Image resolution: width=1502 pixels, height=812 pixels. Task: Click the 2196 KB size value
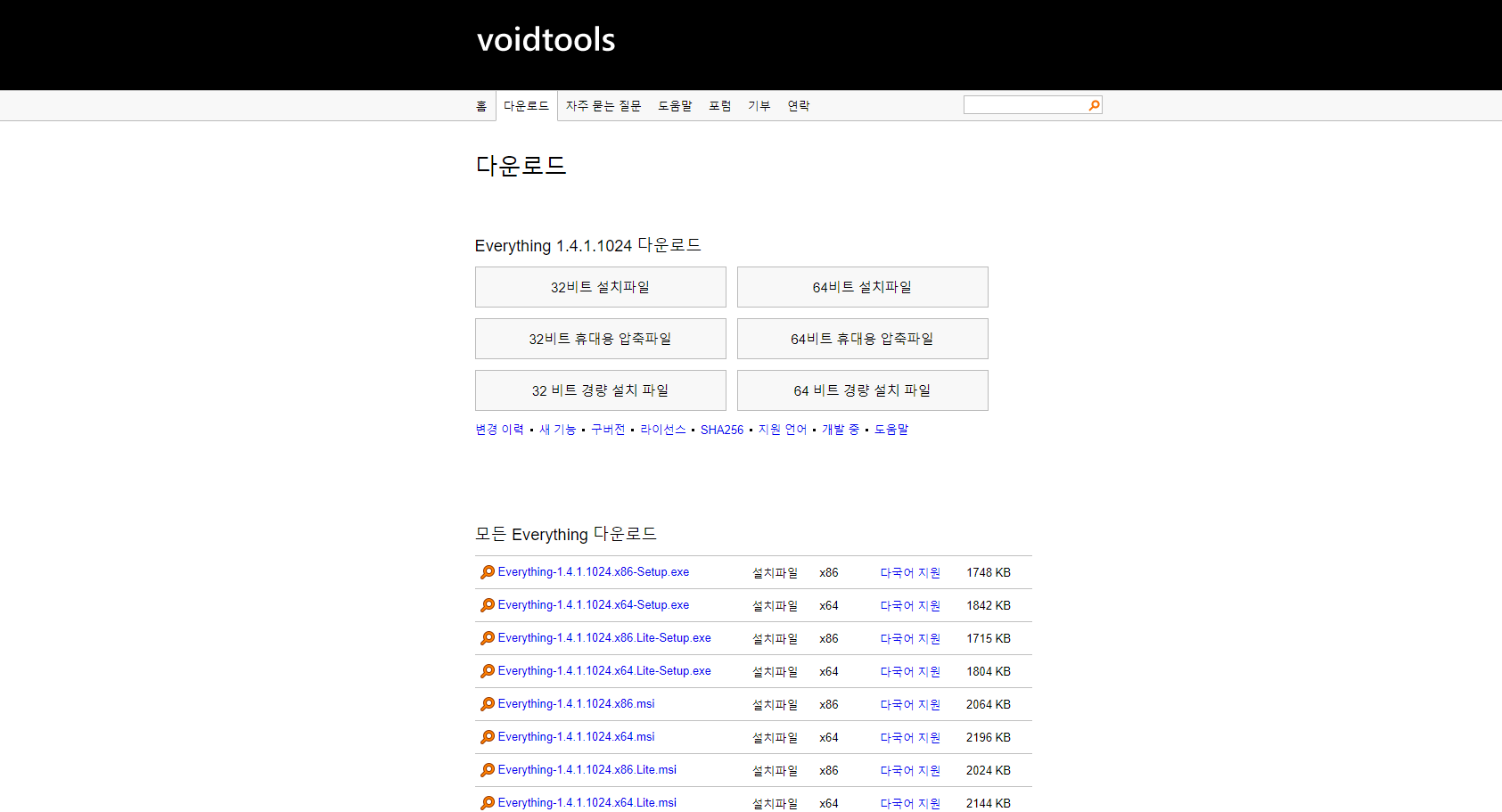point(989,738)
